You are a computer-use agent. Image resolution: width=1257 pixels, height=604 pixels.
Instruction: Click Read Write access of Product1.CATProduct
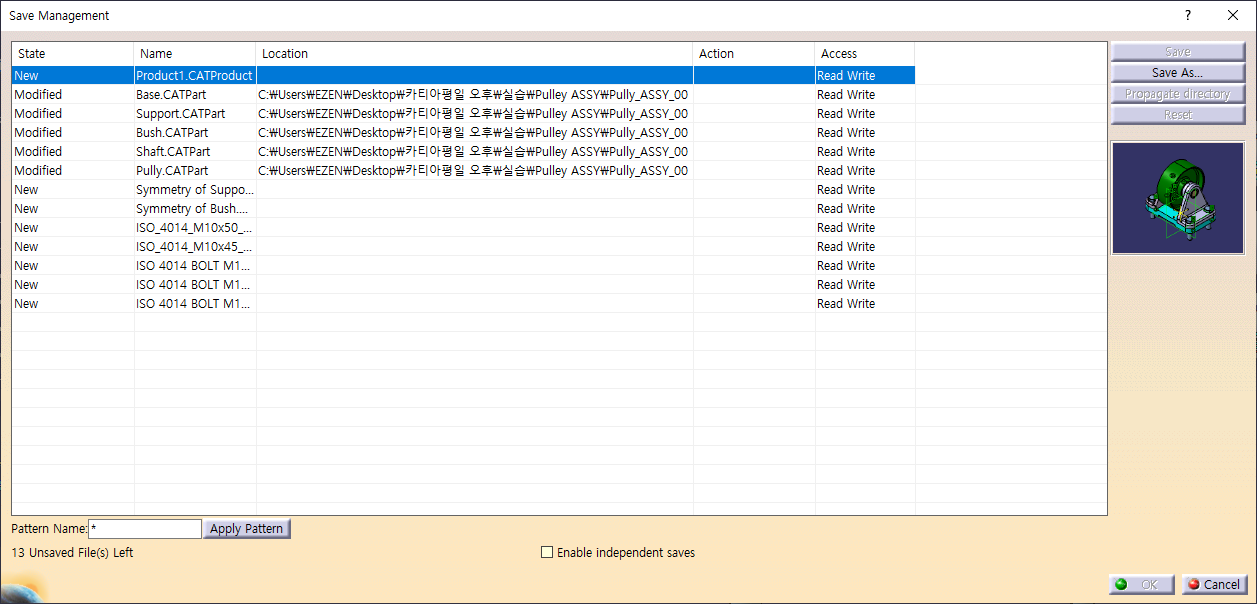tap(846, 75)
